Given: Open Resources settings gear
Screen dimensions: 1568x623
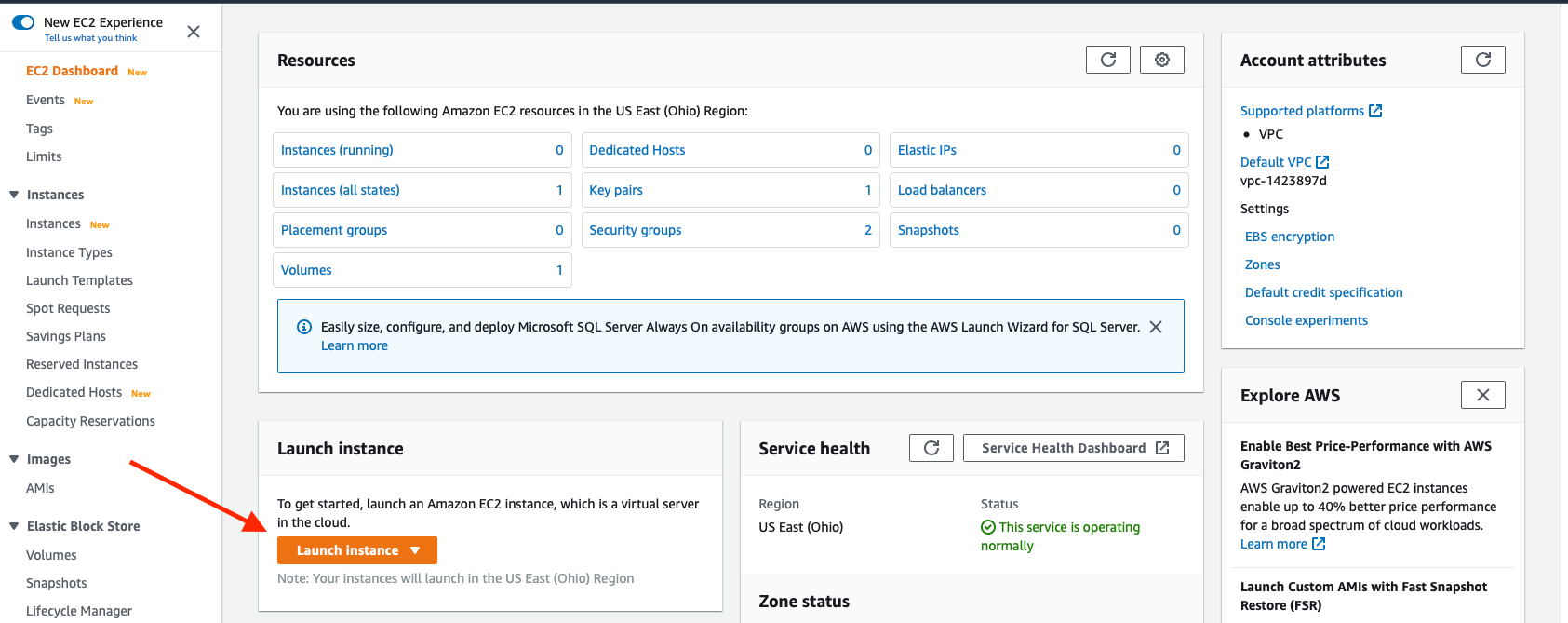Looking at the screenshot, I should (x=1161, y=60).
